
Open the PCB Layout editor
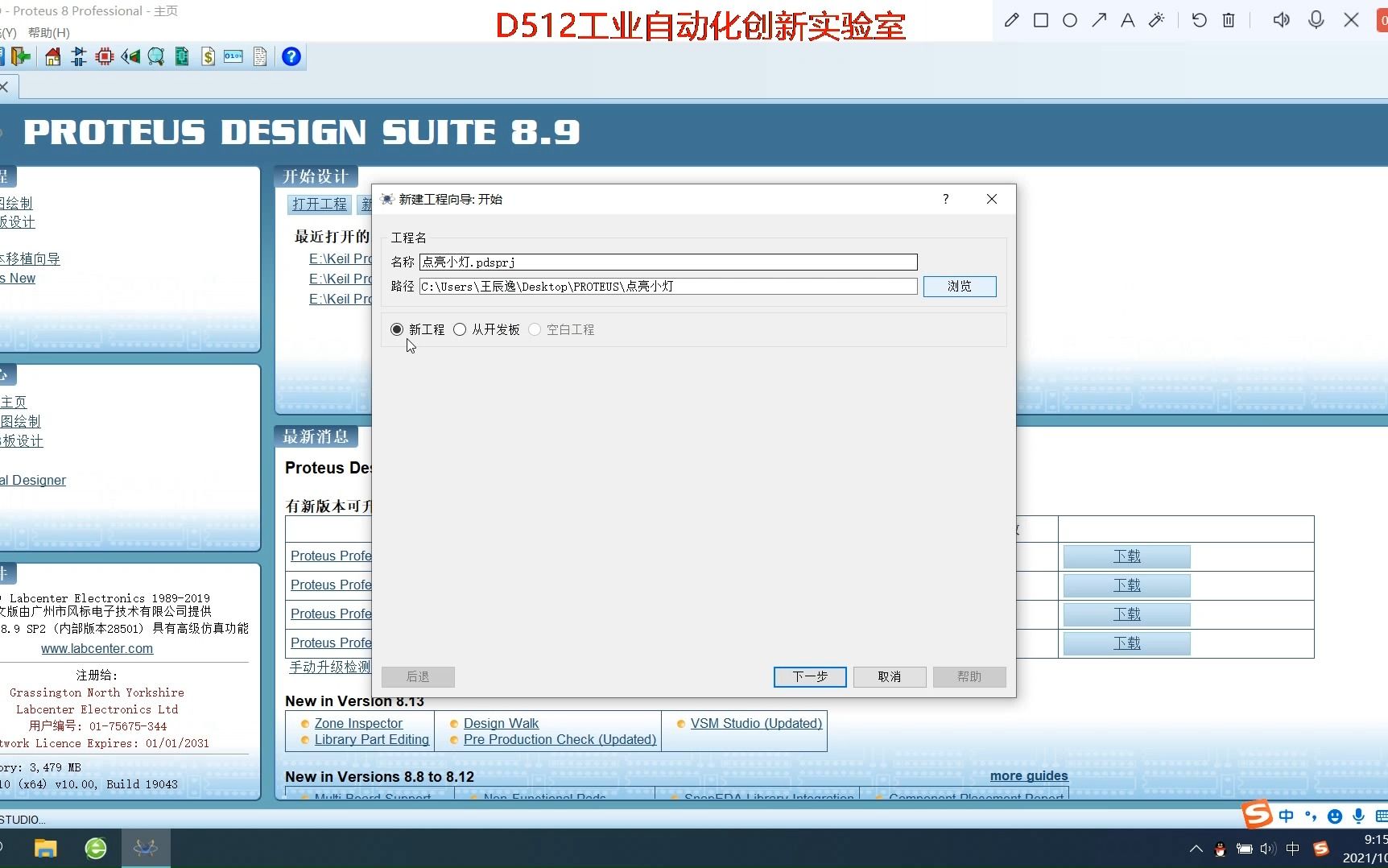tap(104, 56)
